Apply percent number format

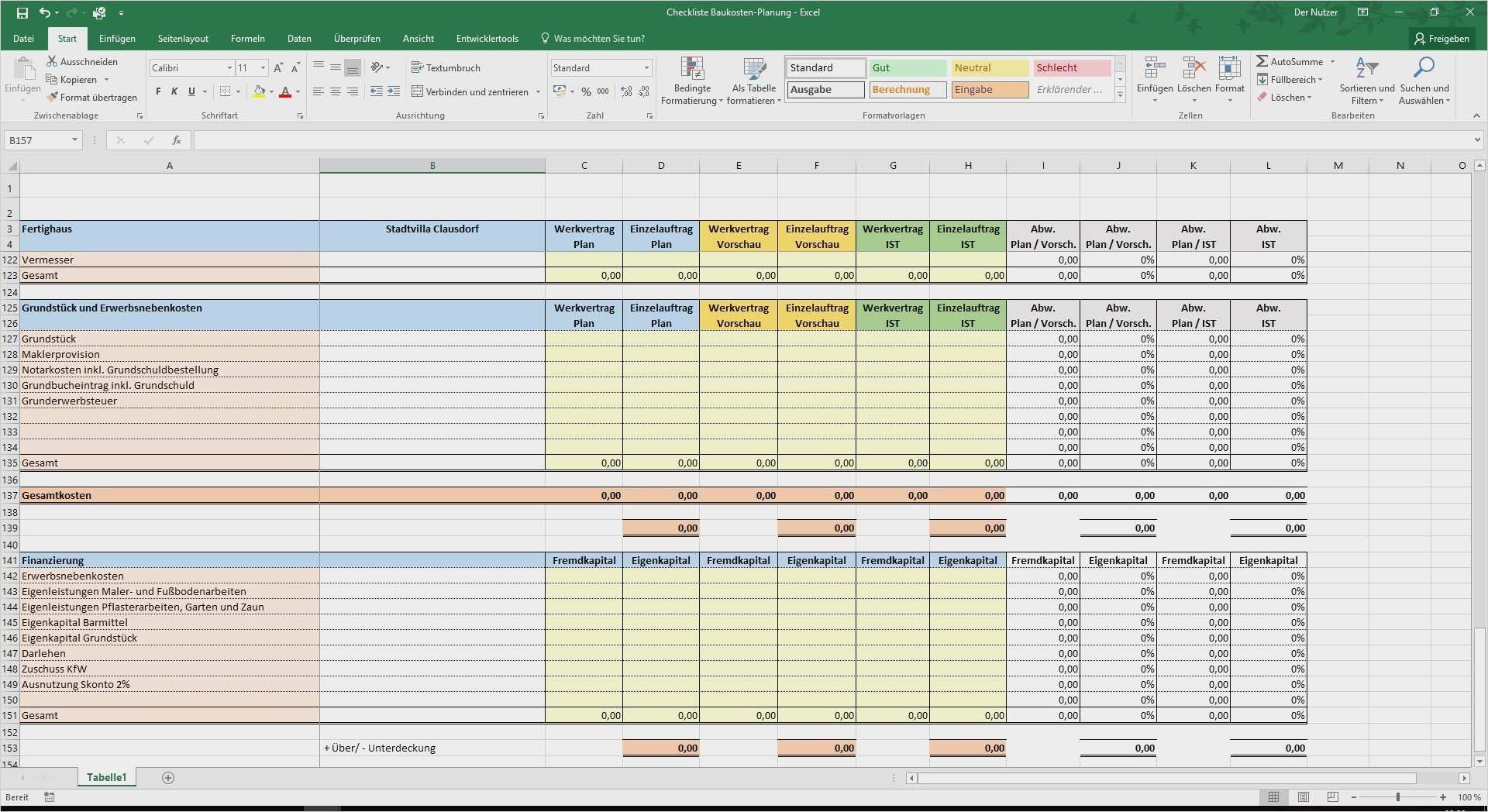coord(586,91)
